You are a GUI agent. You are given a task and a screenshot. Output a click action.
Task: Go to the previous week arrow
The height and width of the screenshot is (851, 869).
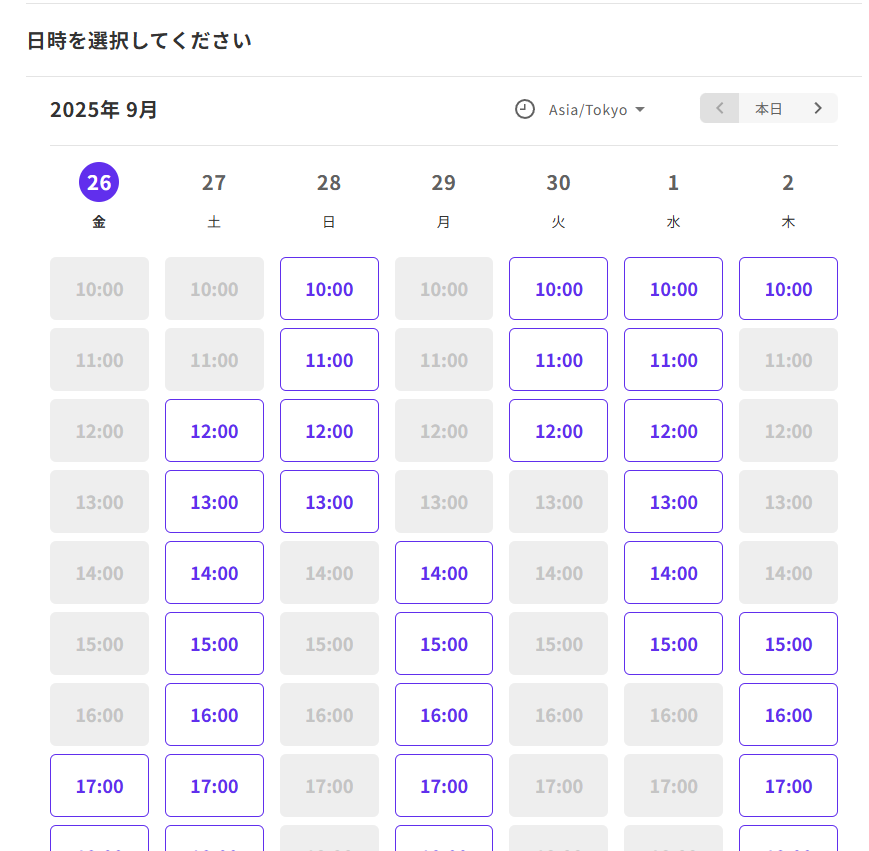click(x=719, y=108)
